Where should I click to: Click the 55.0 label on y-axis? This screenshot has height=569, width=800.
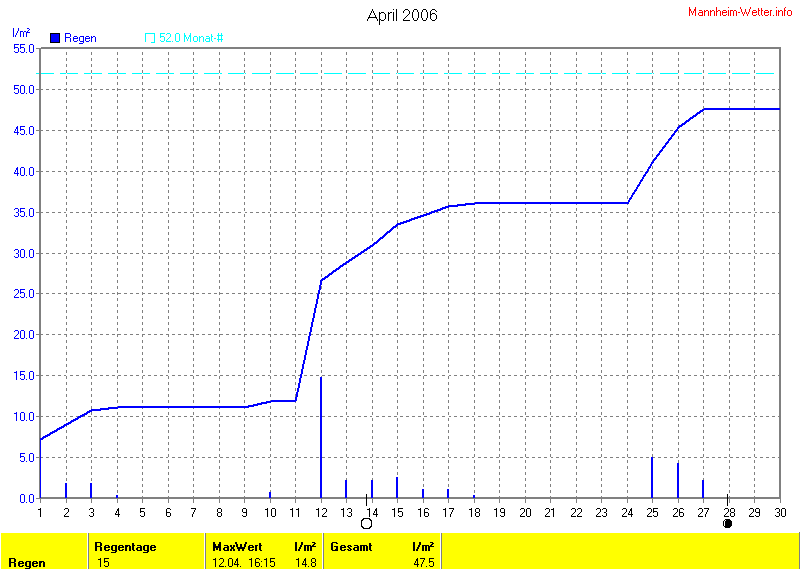pyautogui.click(x=24, y=48)
